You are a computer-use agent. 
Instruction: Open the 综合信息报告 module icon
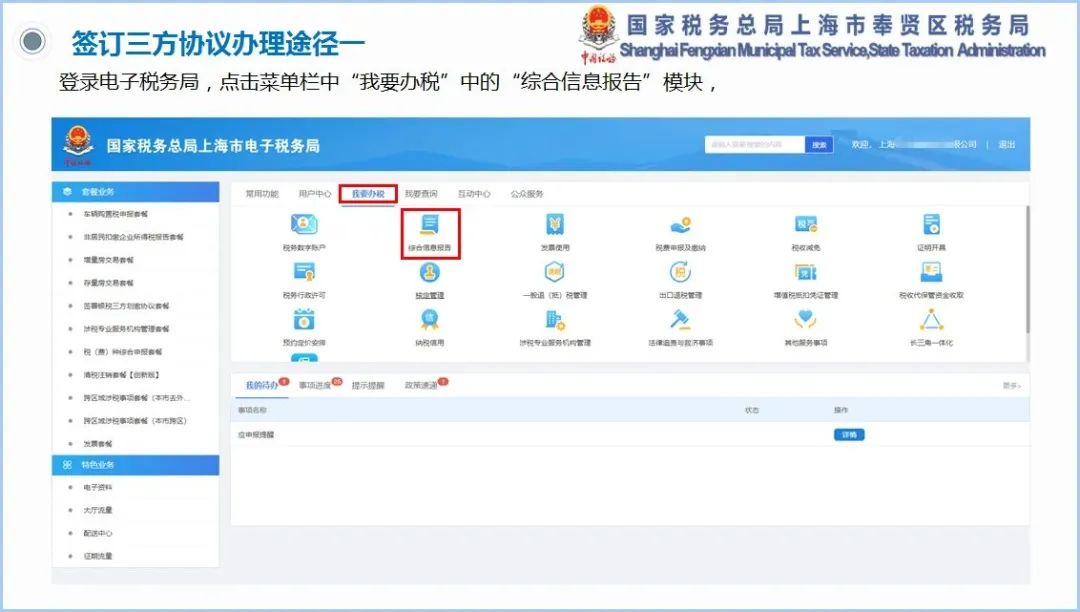[430, 225]
